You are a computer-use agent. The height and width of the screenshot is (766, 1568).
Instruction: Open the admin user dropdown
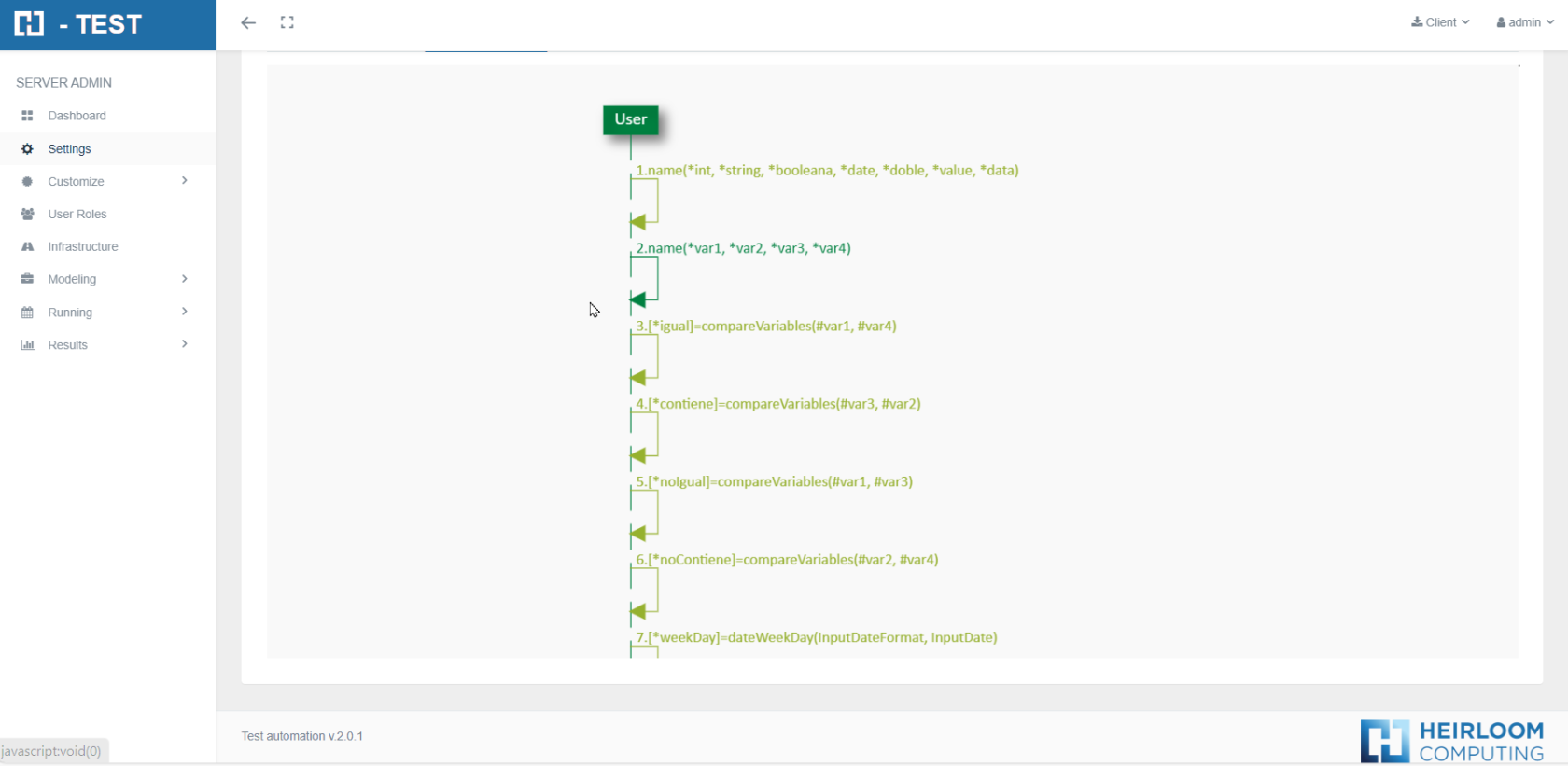coord(1524,22)
